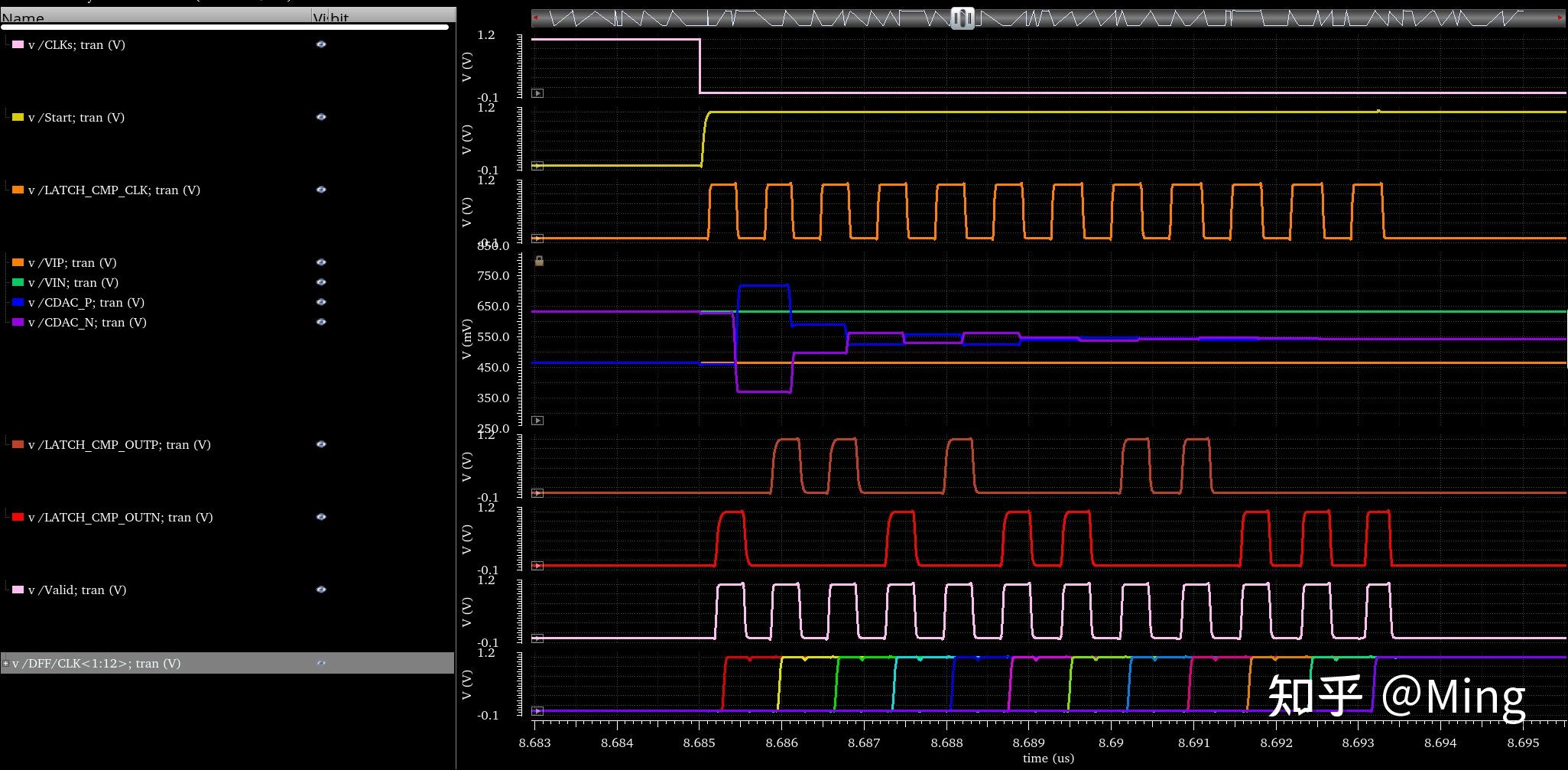Click the Name column header
1568x770 pixels.
click(23, 17)
